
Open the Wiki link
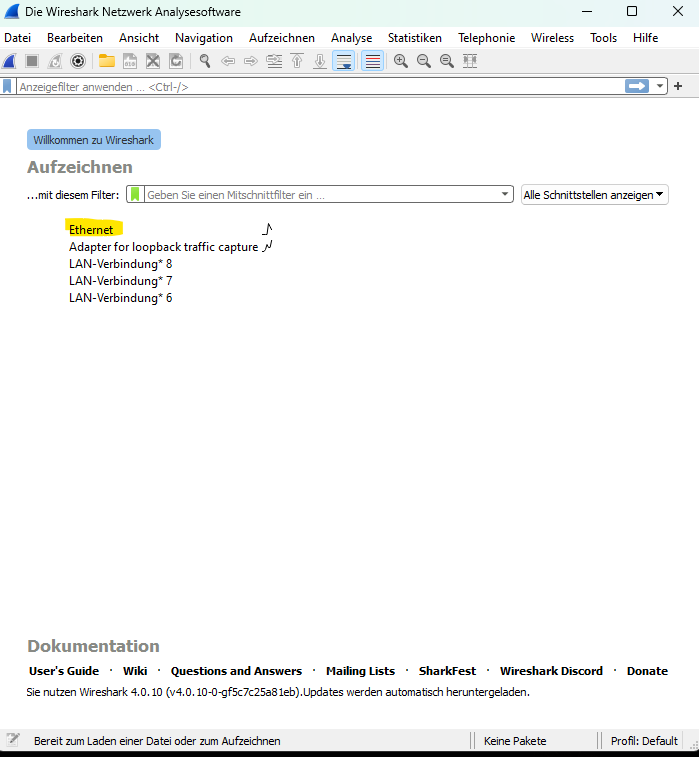135,671
